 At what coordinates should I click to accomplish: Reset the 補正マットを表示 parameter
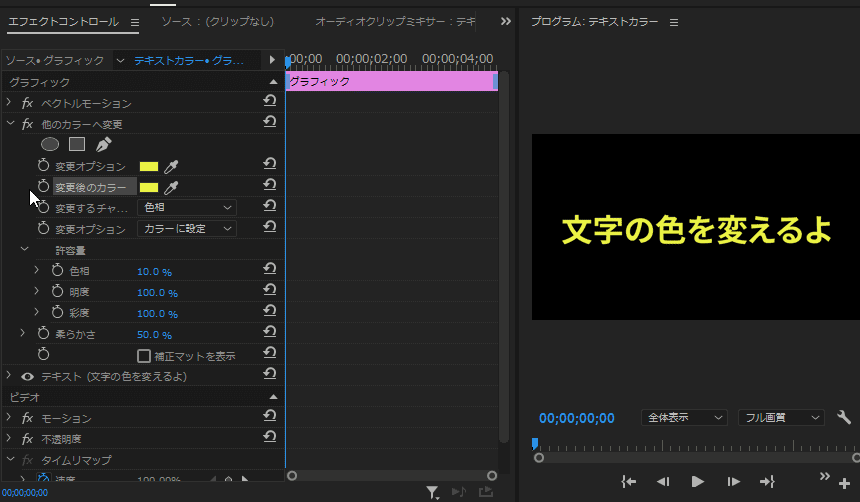point(269,353)
